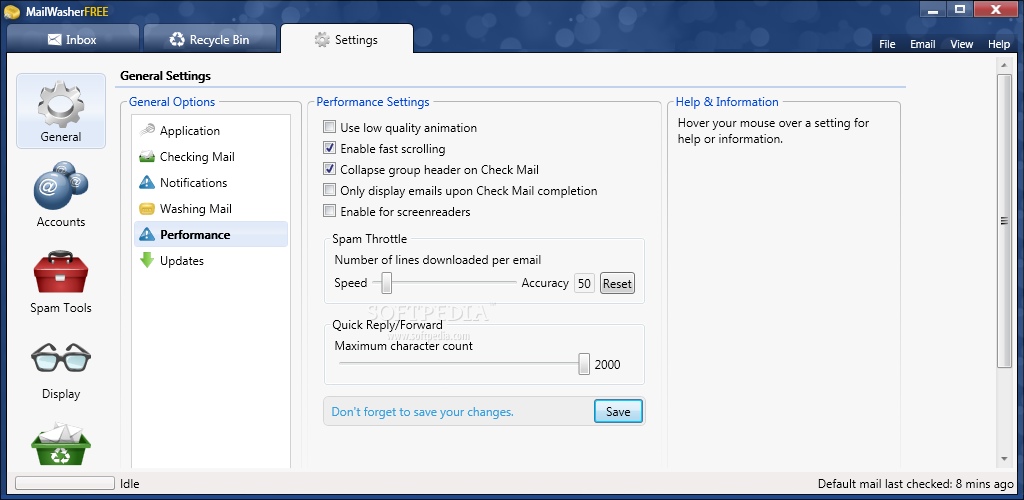Click the vertical scrollbar thumb
Screen dimensions: 1024x500
[x=1004, y=221]
